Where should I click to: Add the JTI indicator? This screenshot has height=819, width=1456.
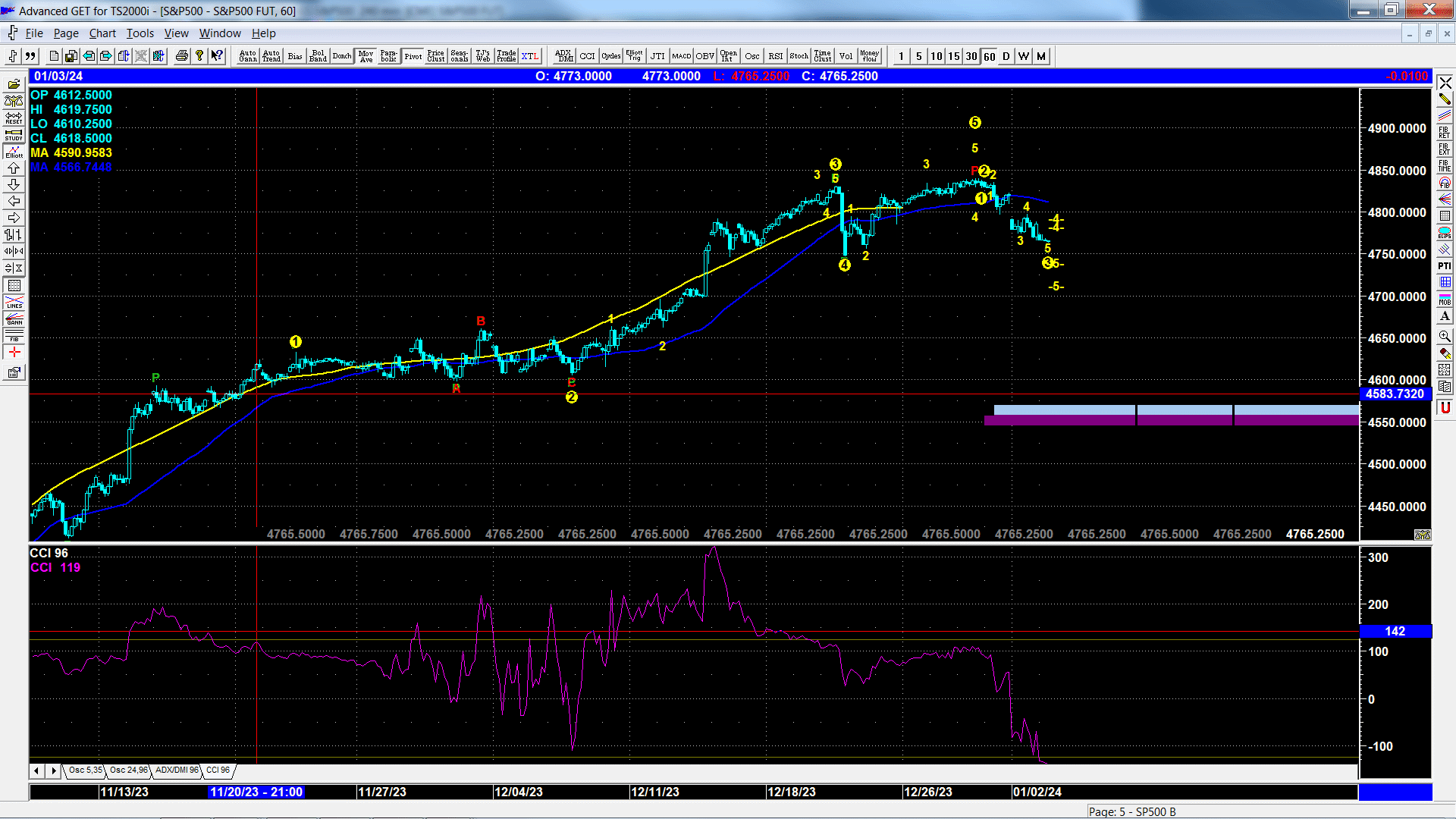[658, 56]
